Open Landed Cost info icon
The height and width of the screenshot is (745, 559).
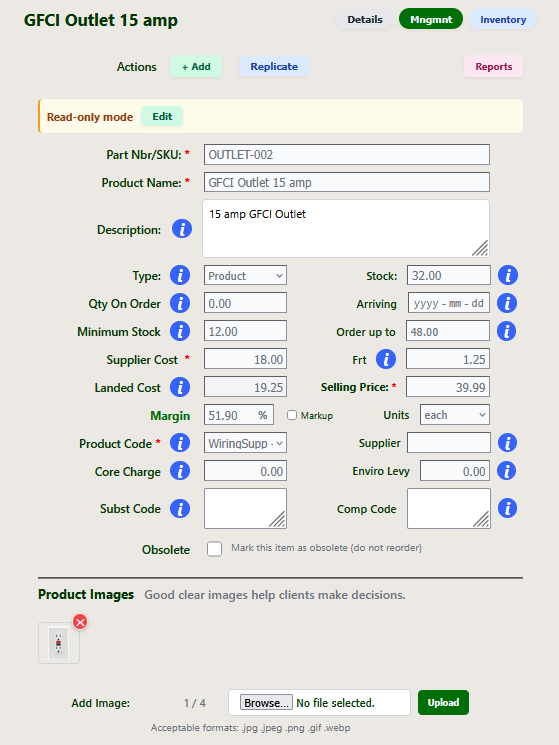180,387
